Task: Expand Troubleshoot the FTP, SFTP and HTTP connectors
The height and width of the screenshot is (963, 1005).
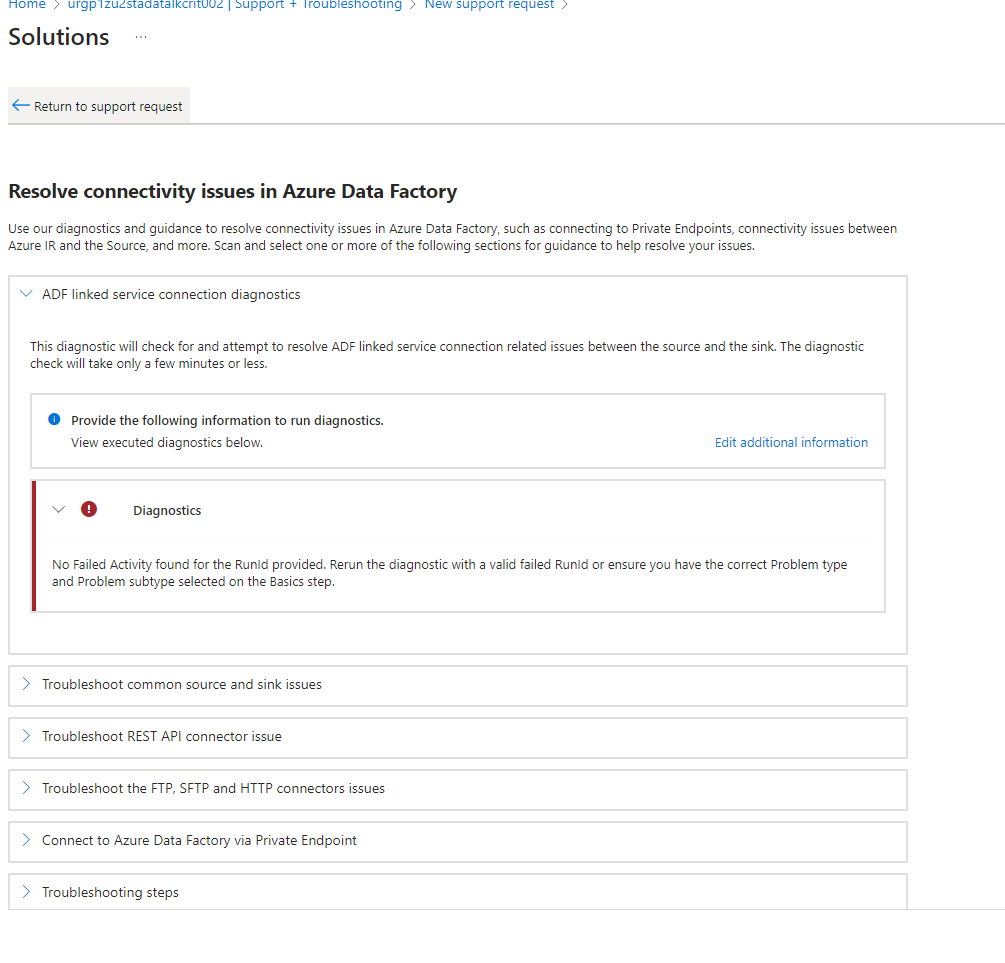Action: coord(458,789)
